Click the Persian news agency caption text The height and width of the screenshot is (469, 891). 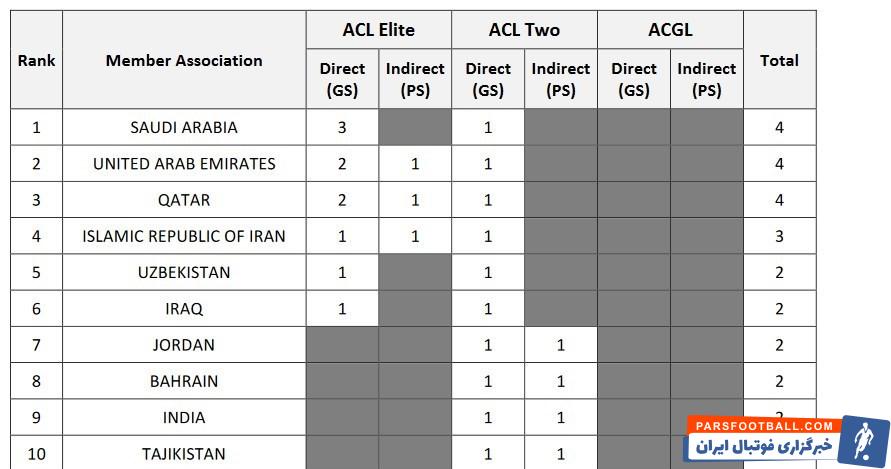click(762, 447)
